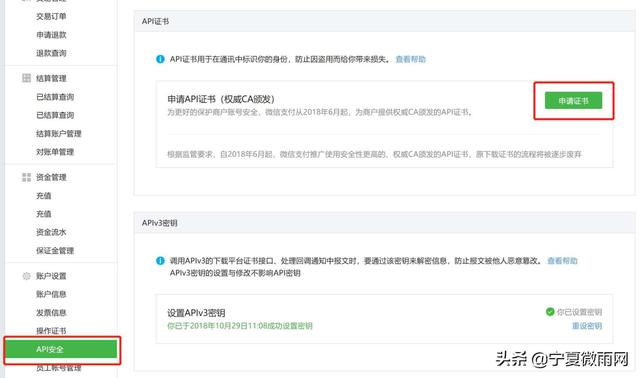This screenshot has width=640, height=378.
Task: Click the 结算管理 grid icon
Action: (x=27, y=78)
